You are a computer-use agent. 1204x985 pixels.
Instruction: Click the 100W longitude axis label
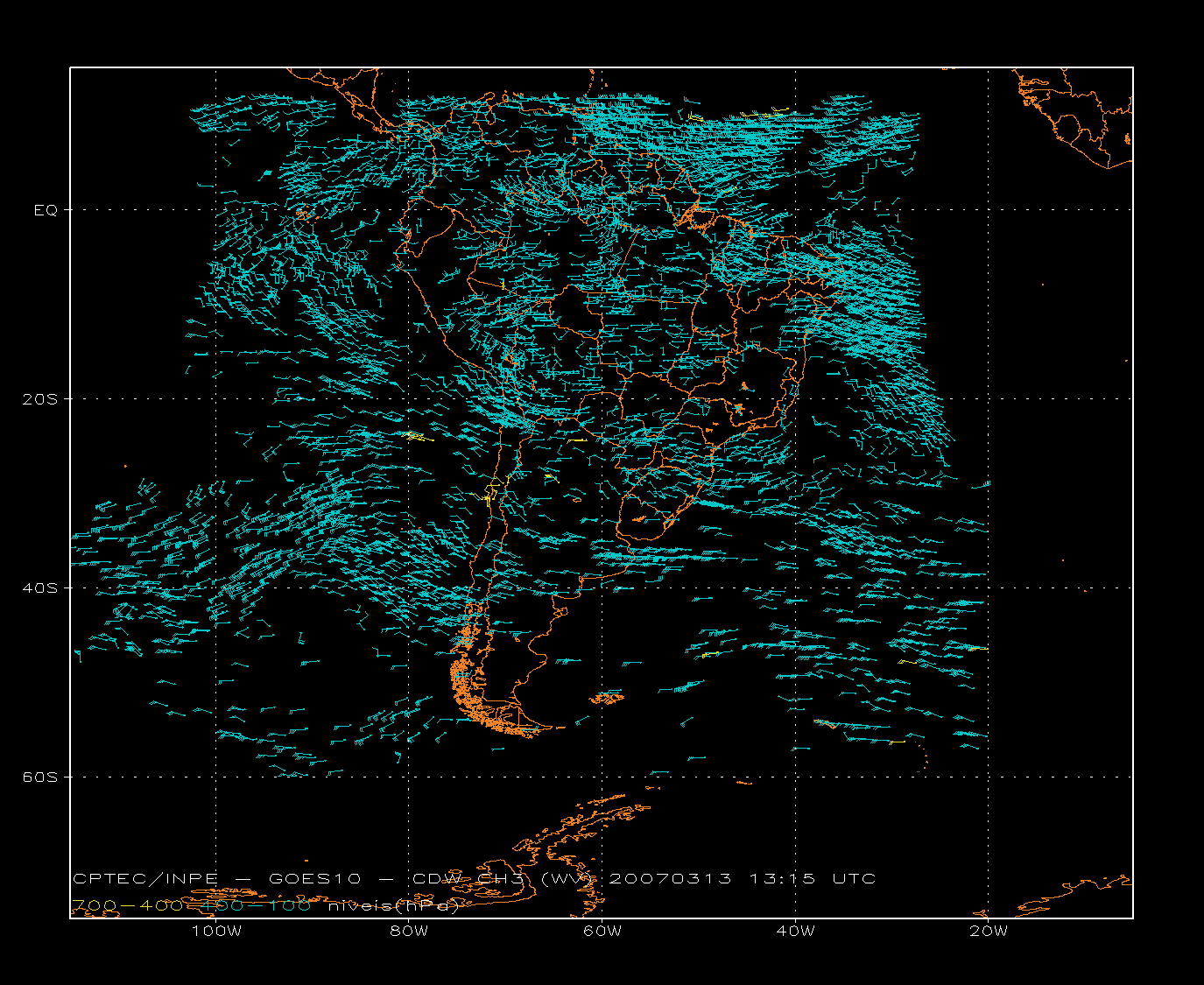click(x=216, y=931)
